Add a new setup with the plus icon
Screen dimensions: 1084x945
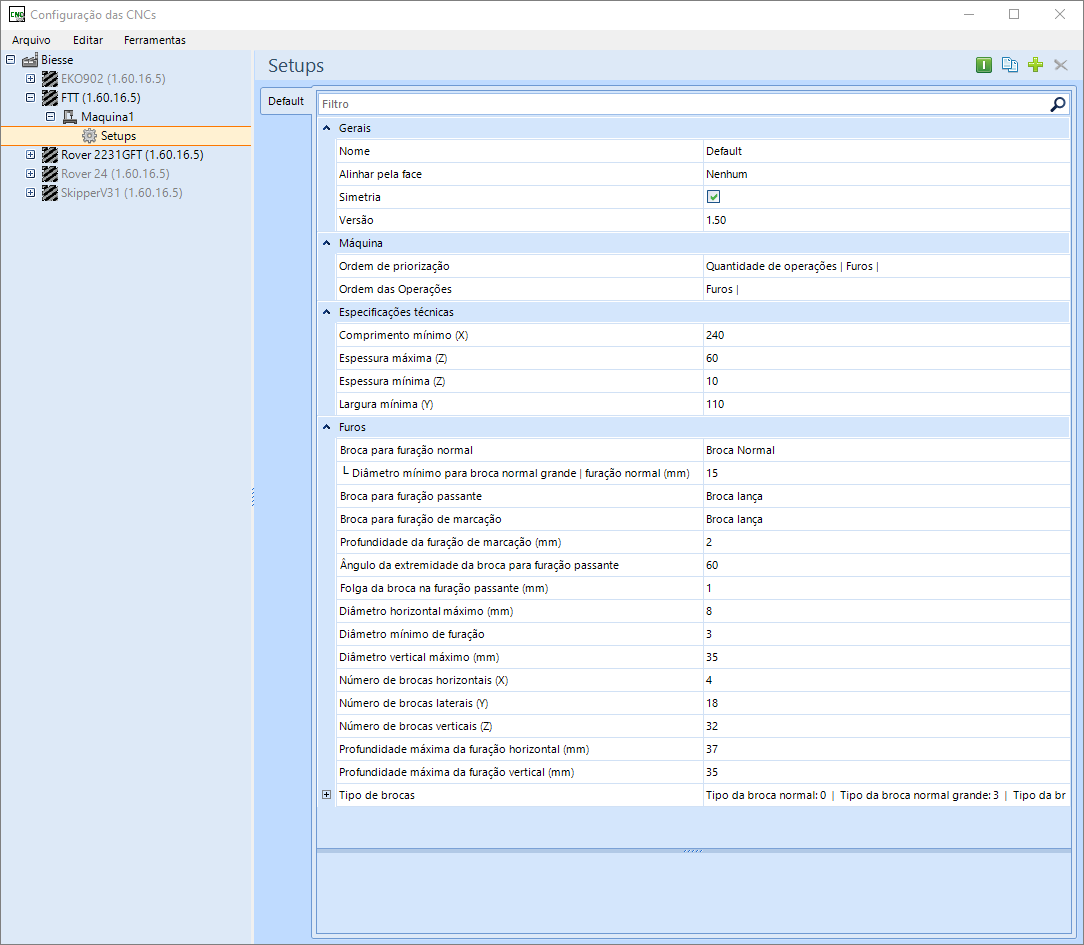pyautogui.click(x=1035, y=65)
